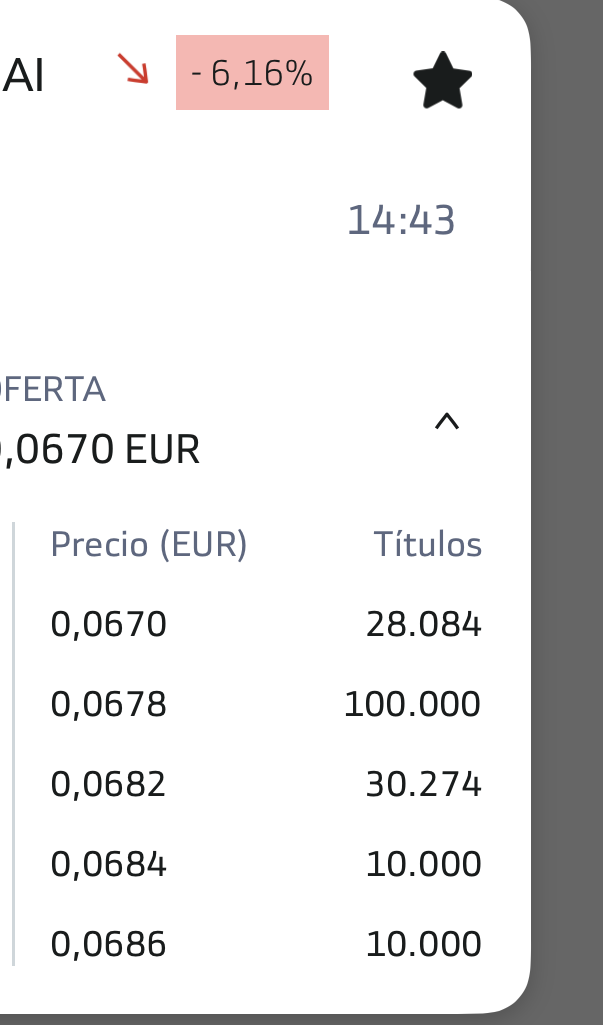Select the 0,0682 price level
The width and height of the screenshot is (603, 1025).
point(108,785)
